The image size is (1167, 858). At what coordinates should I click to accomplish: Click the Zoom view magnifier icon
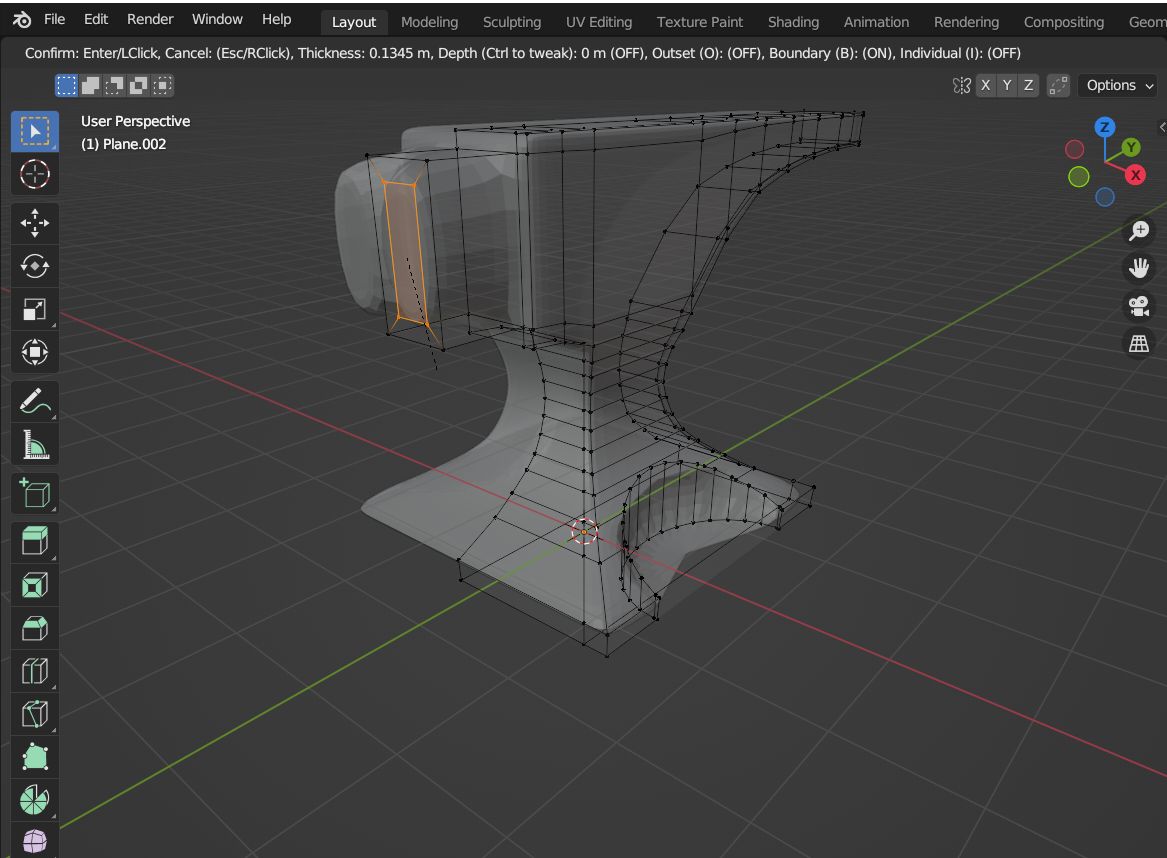(1139, 231)
